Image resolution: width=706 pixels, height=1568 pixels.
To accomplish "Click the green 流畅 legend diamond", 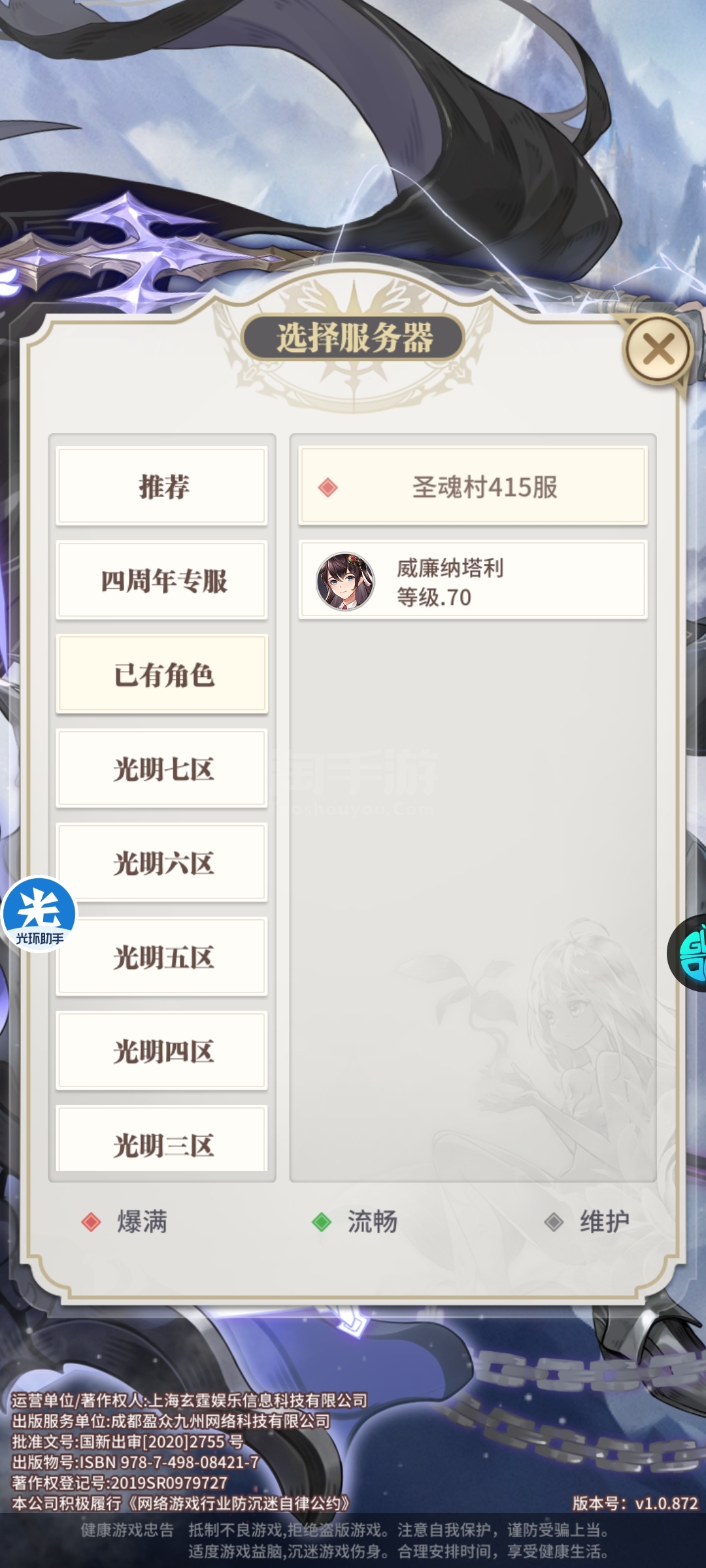I will click(322, 1222).
